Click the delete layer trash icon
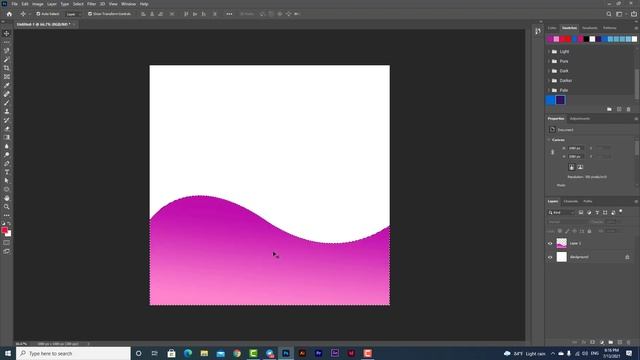The height and width of the screenshot is (360, 640). (x=629, y=342)
